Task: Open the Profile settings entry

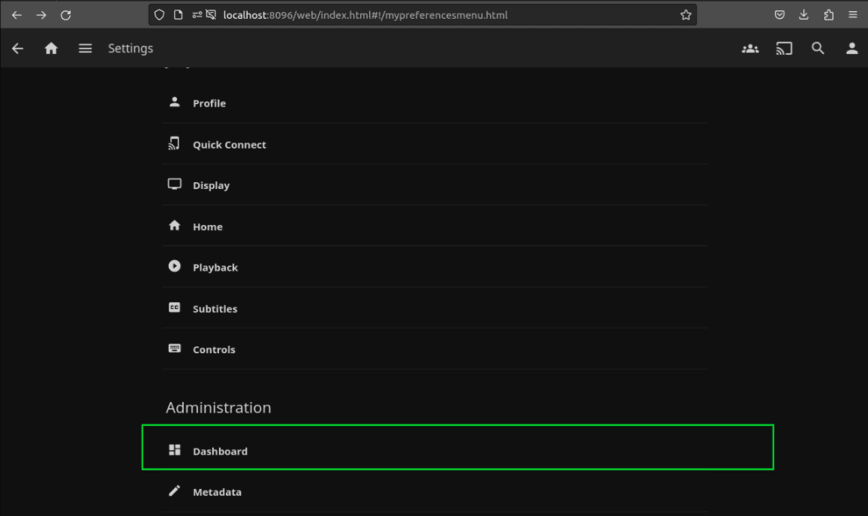Action: click(435, 103)
